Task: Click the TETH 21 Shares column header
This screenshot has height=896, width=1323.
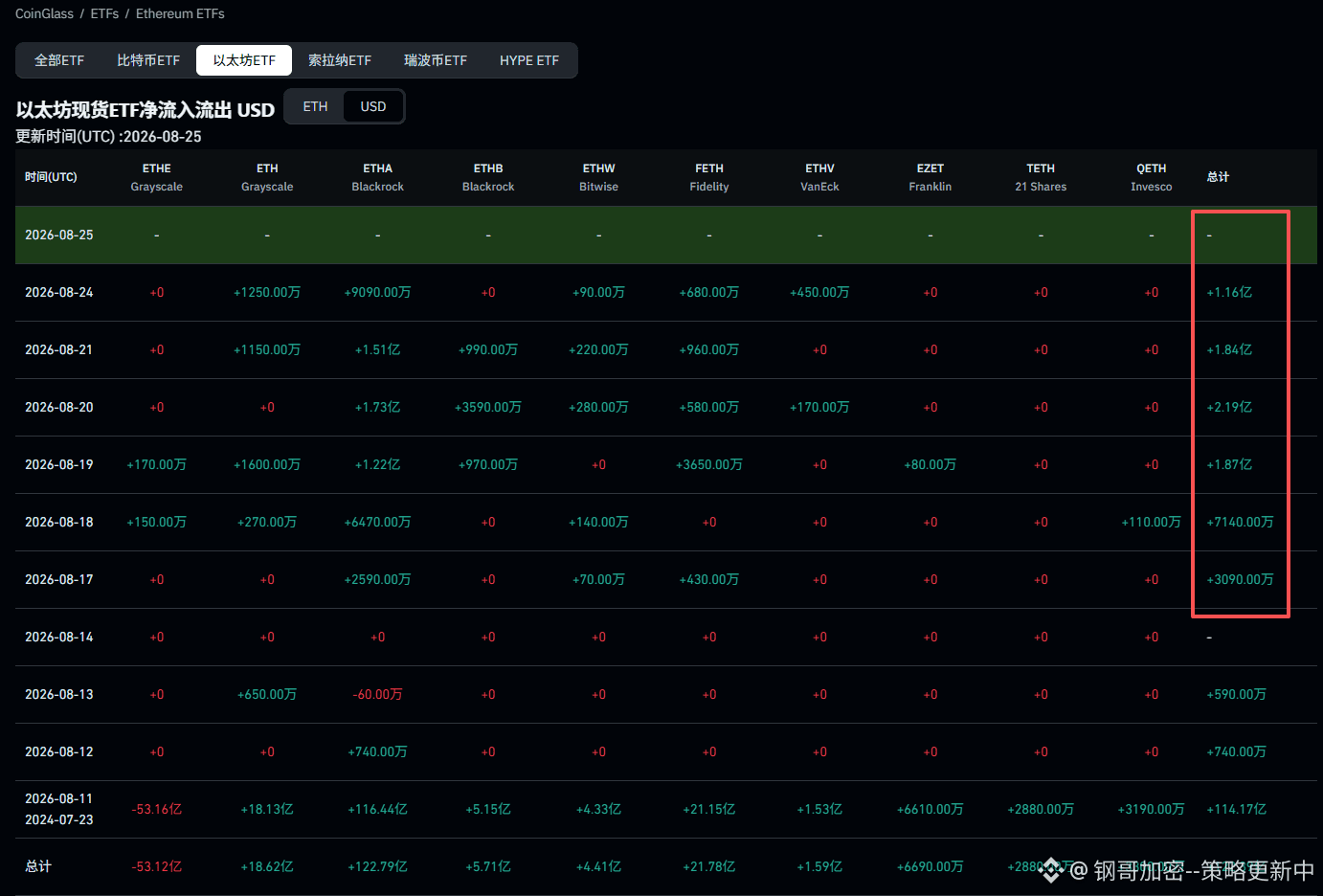Action: click(x=1041, y=177)
